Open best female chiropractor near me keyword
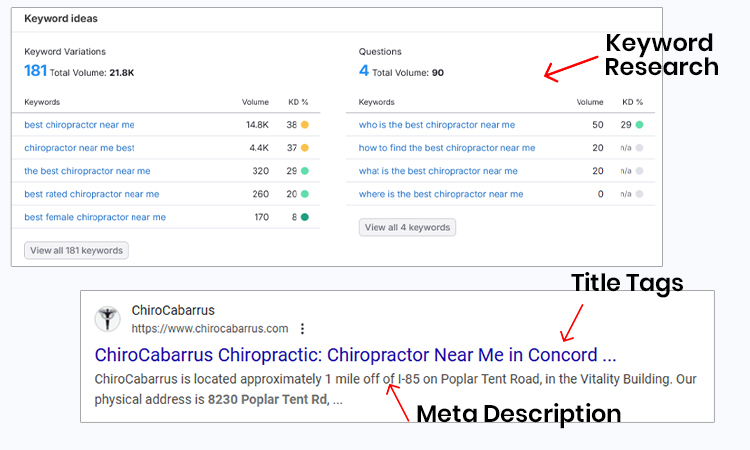The width and height of the screenshot is (750, 450). (x=95, y=217)
